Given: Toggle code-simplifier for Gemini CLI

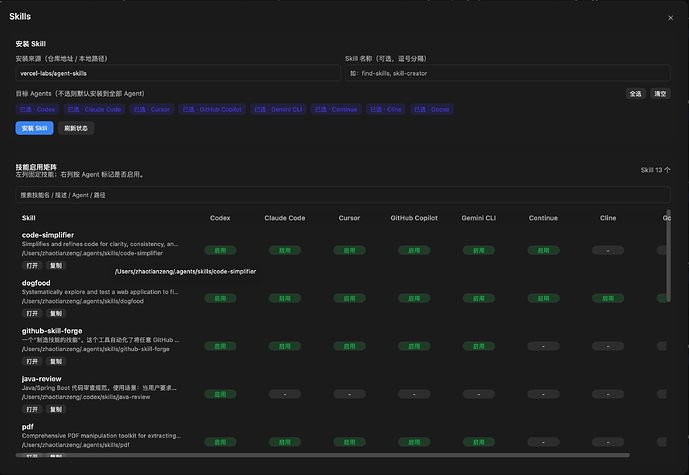Looking at the screenshot, I should pos(479,250).
